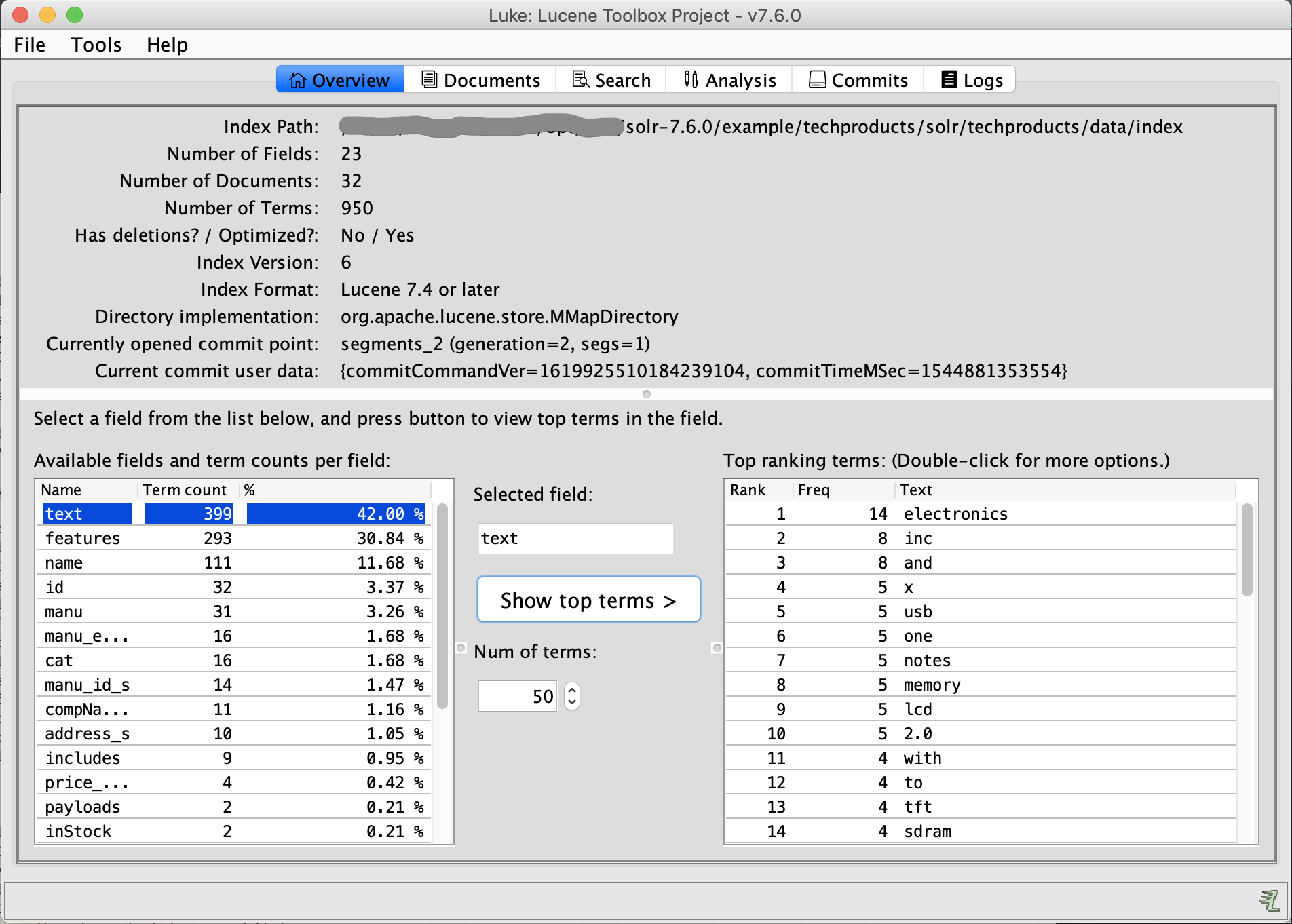
Task: Click the left splitter handle beside fields list
Action: tap(461, 648)
